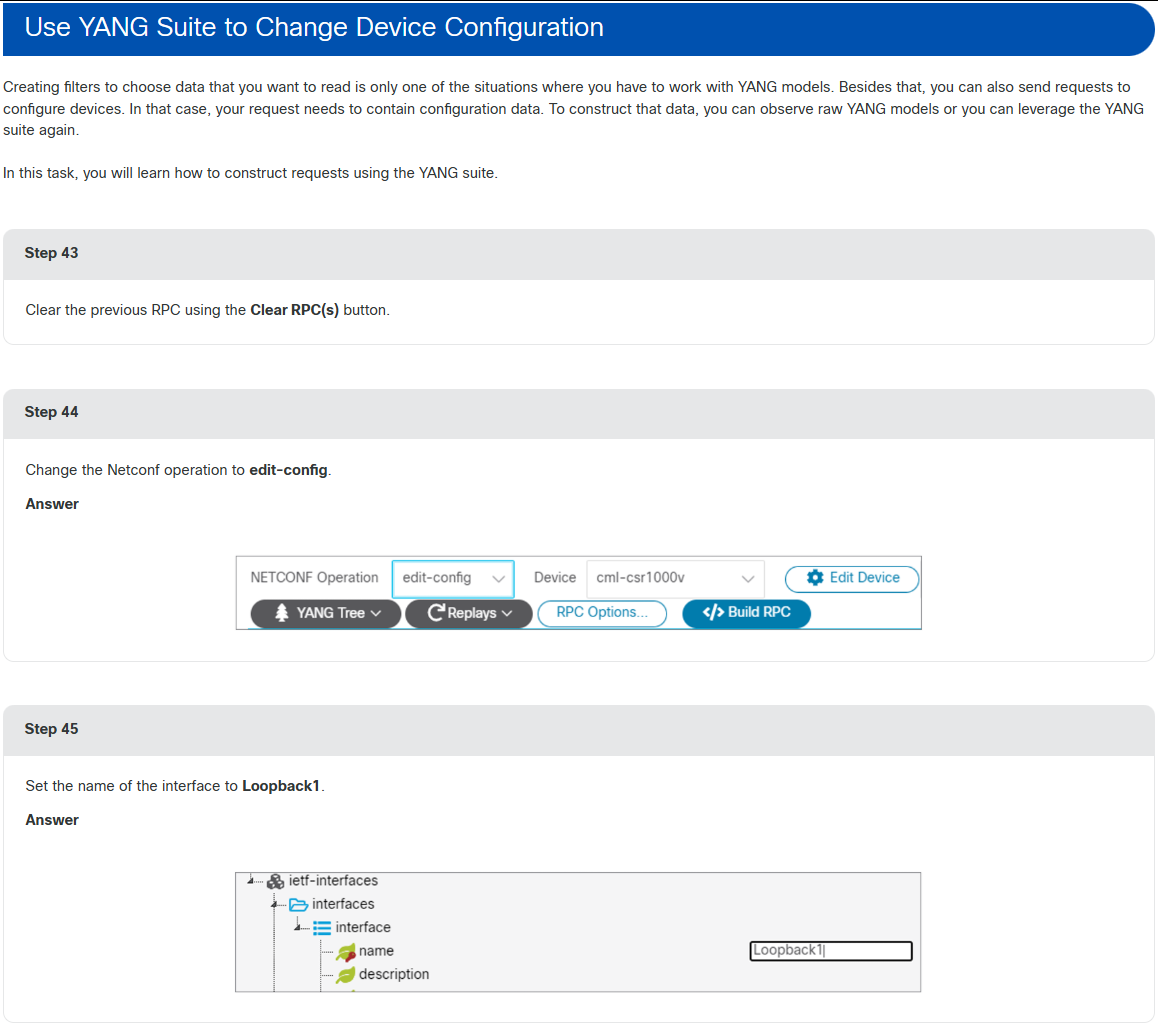Viewport: 1158px width, 1025px height.
Task: Click the Step 45 header
Action: tap(578, 730)
